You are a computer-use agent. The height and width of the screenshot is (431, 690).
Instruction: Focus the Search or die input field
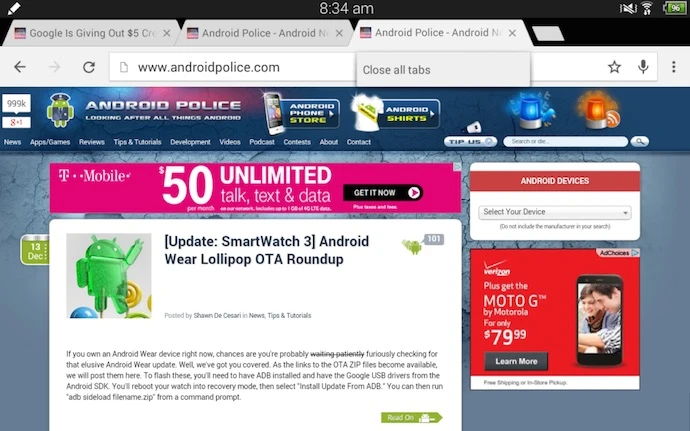click(565, 141)
